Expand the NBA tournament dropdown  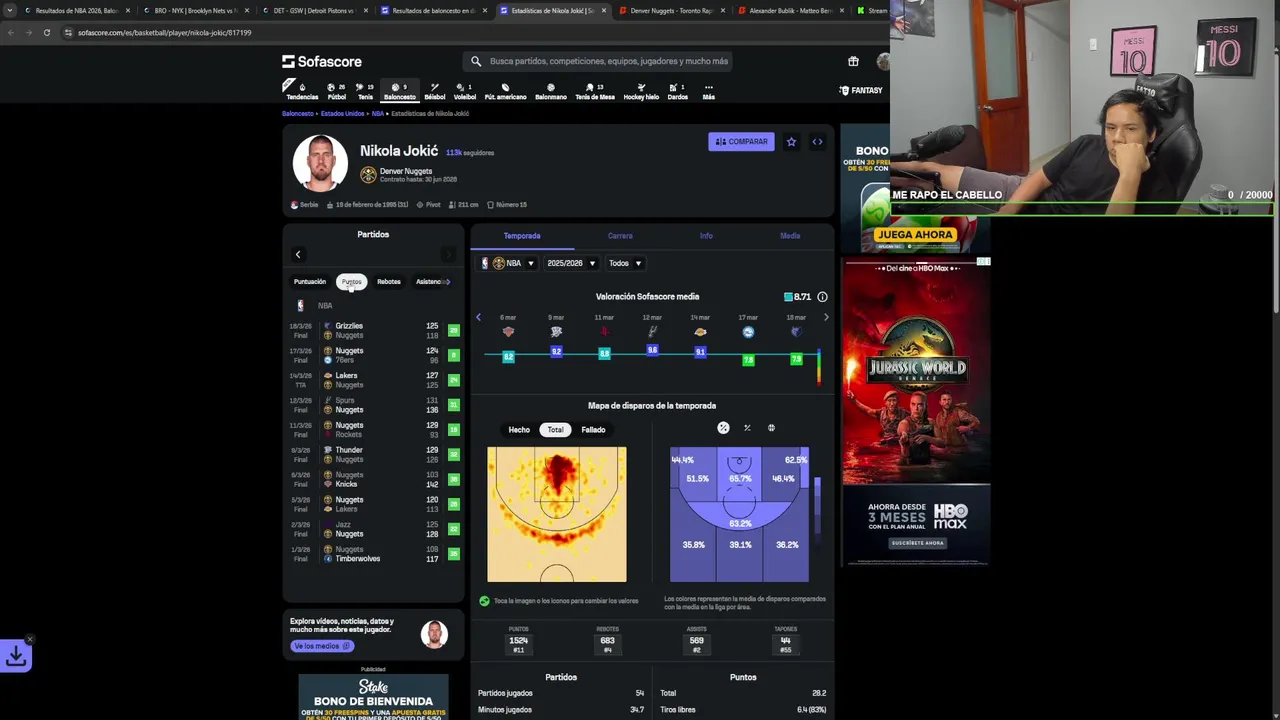(x=509, y=263)
